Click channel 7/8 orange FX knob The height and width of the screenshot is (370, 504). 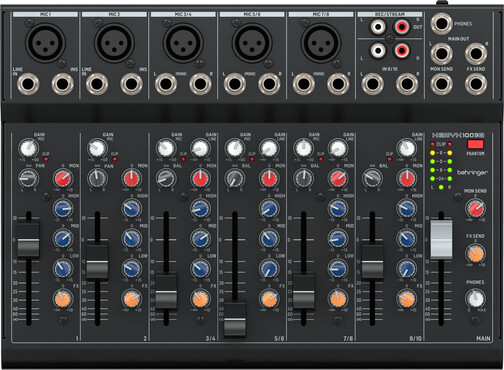pos(338,299)
